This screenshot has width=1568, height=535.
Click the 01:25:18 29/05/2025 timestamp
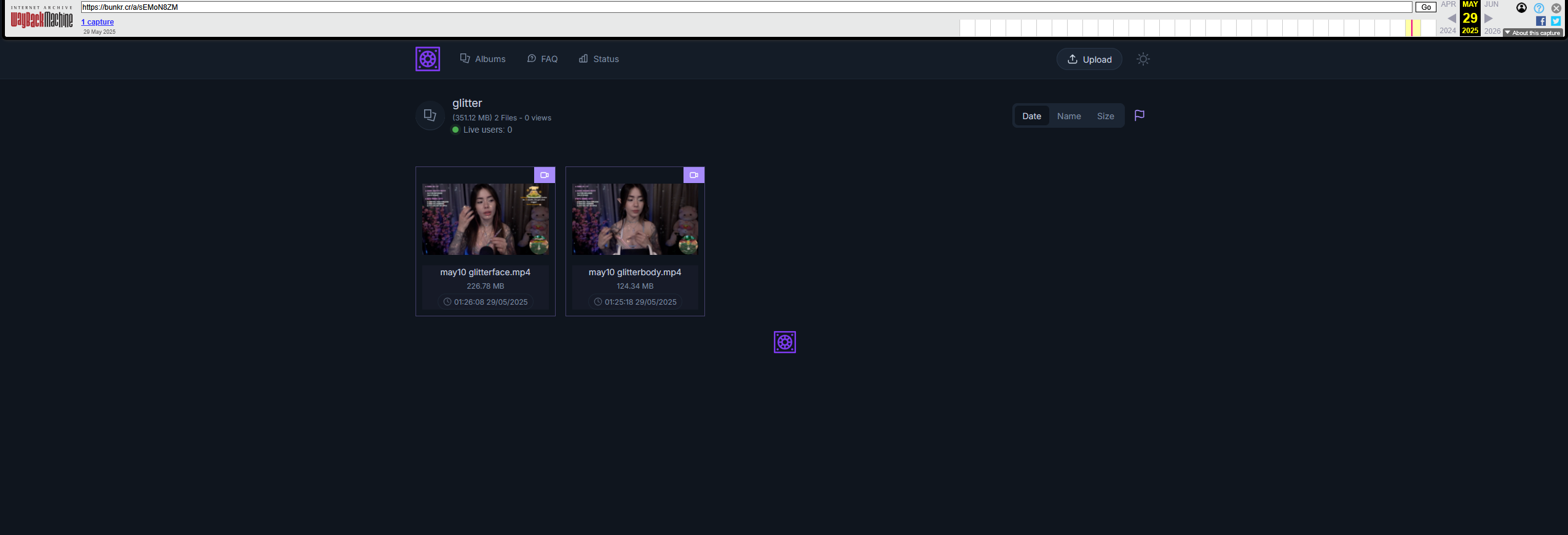tap(635, 302)
